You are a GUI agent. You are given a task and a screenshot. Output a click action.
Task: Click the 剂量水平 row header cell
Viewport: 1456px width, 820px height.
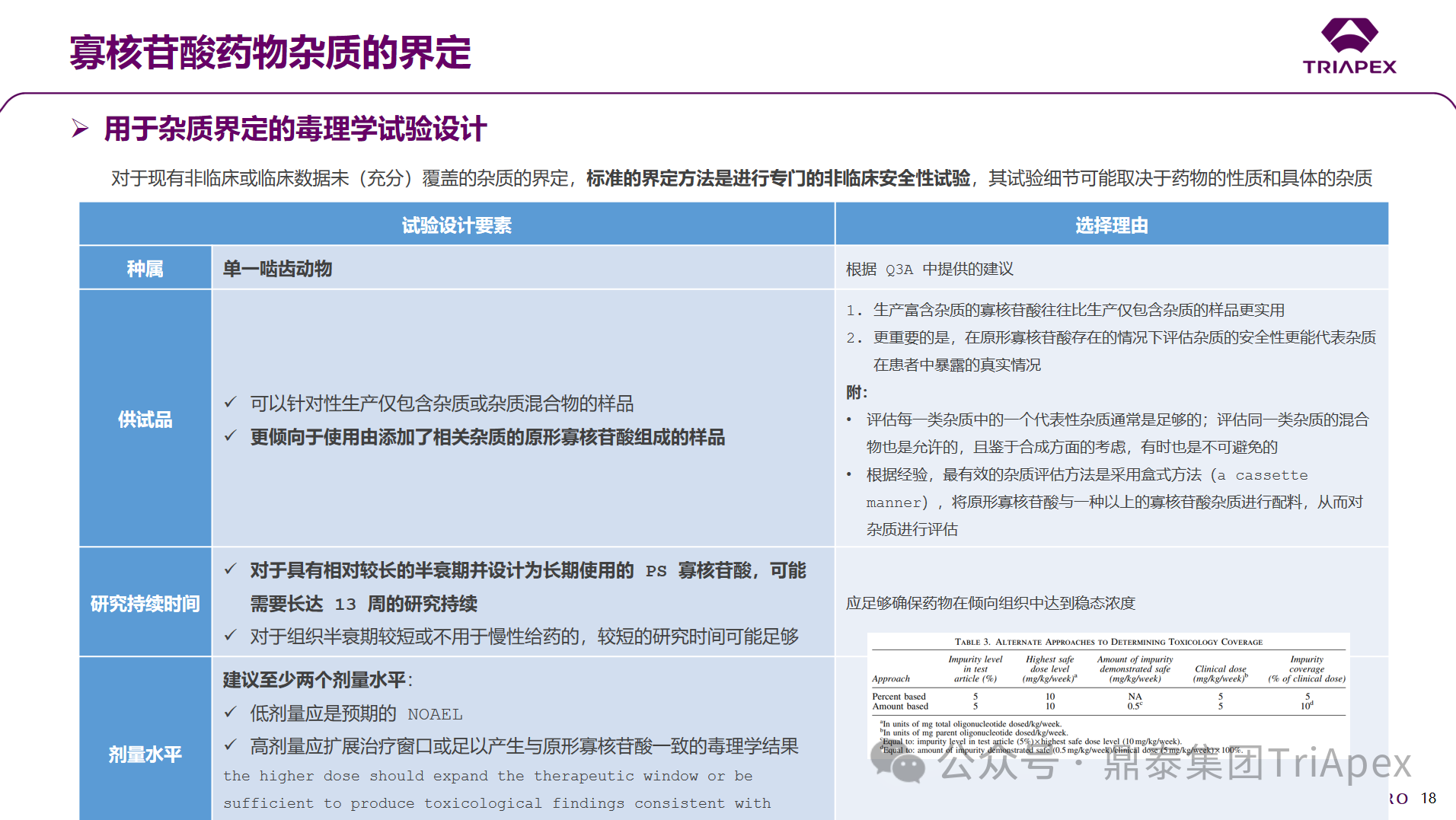145,754
